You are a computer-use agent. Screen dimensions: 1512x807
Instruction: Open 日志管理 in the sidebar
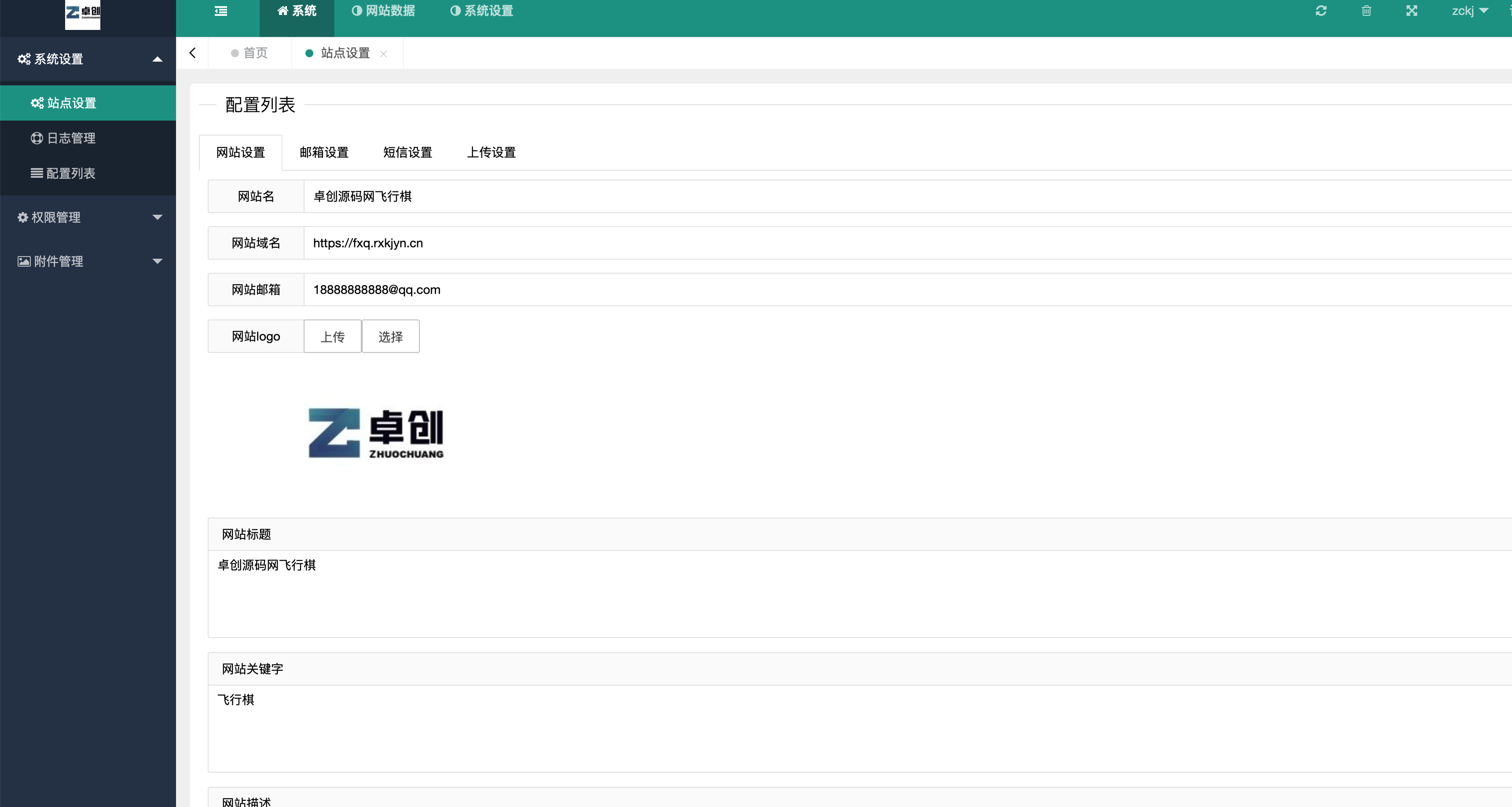[x=88, y=138]
